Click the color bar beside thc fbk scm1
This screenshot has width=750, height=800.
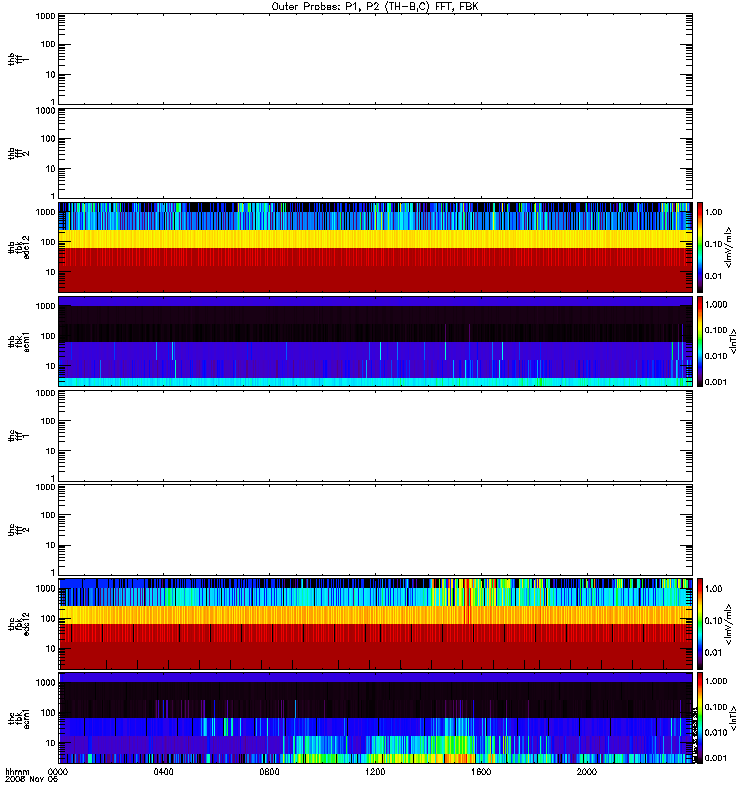(700, 718)
